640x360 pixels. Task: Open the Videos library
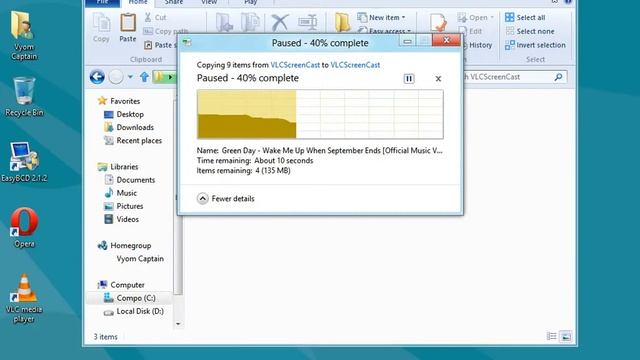point(122,219)
